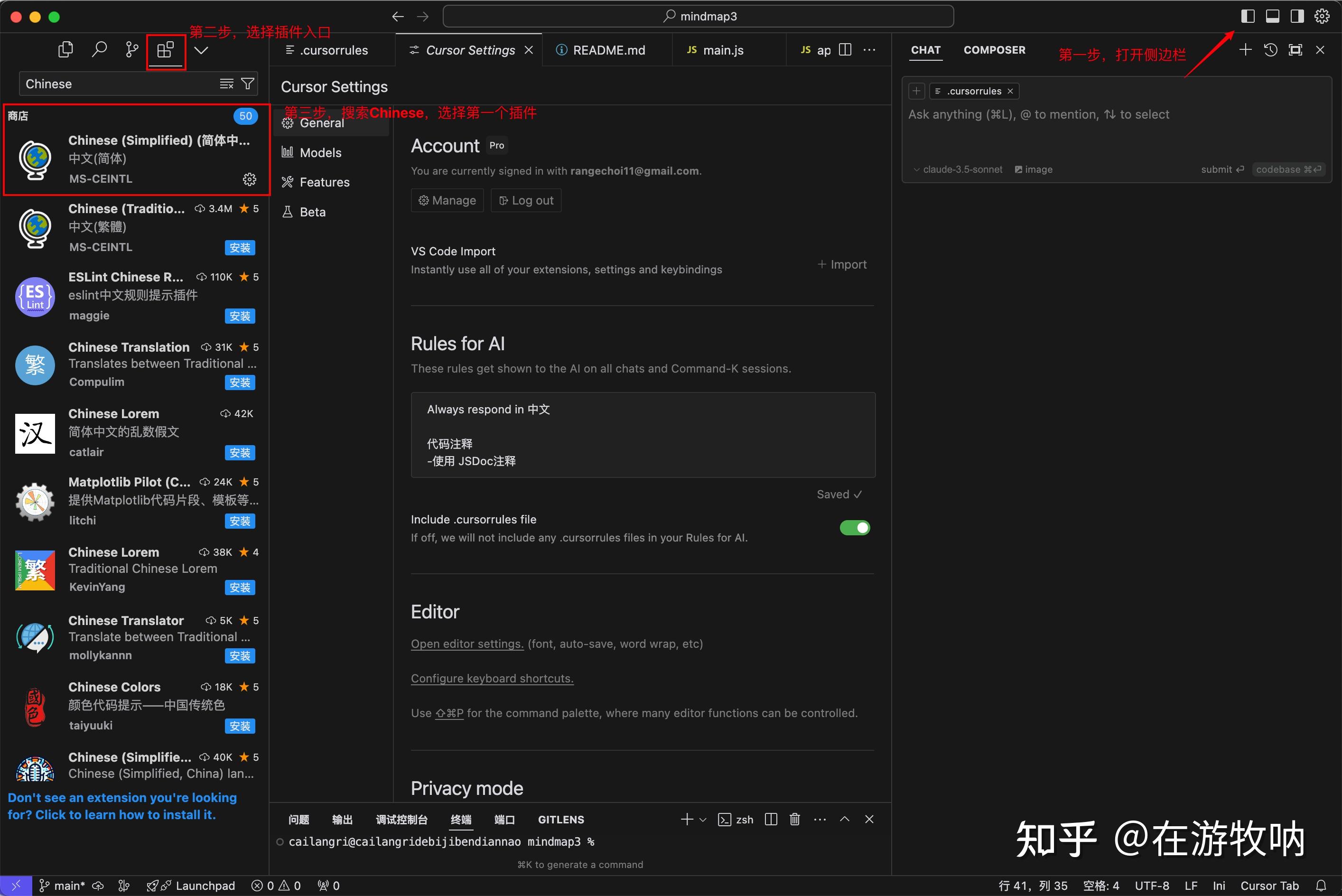Open chat history clock icon
1342x896 pixels.
coord(1270,50)
